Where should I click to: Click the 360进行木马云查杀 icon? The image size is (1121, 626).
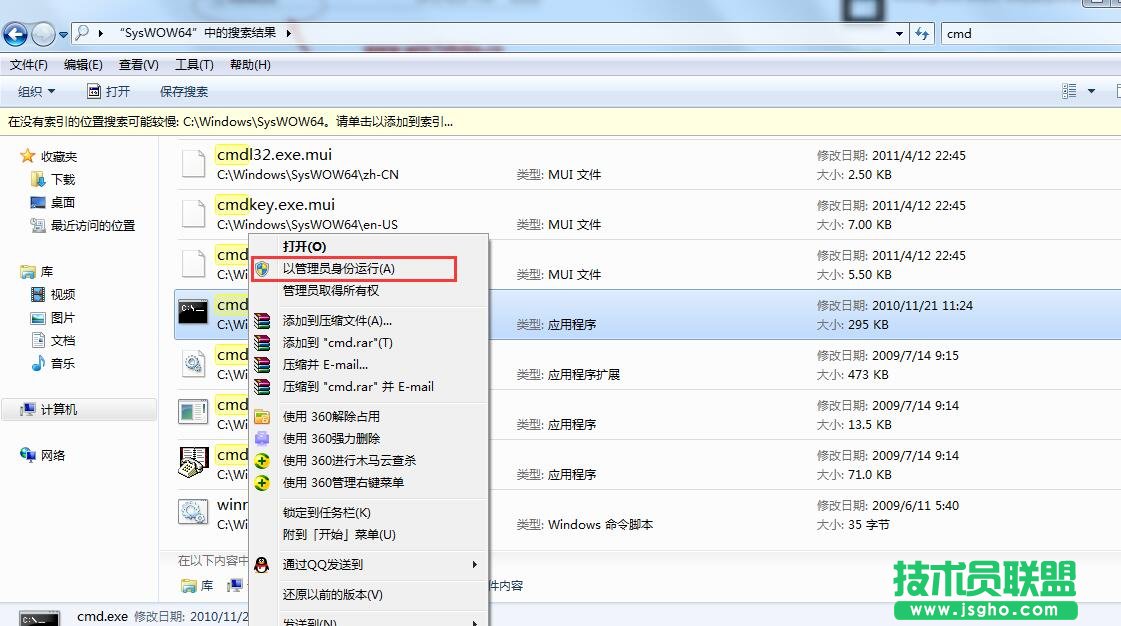262,461
